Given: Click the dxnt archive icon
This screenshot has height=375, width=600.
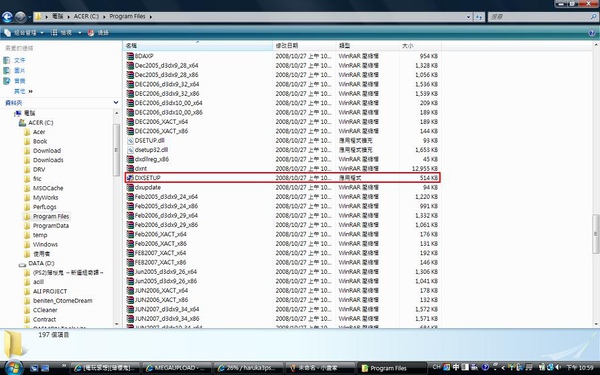Looking at the screenshot, I should point(130,168).
